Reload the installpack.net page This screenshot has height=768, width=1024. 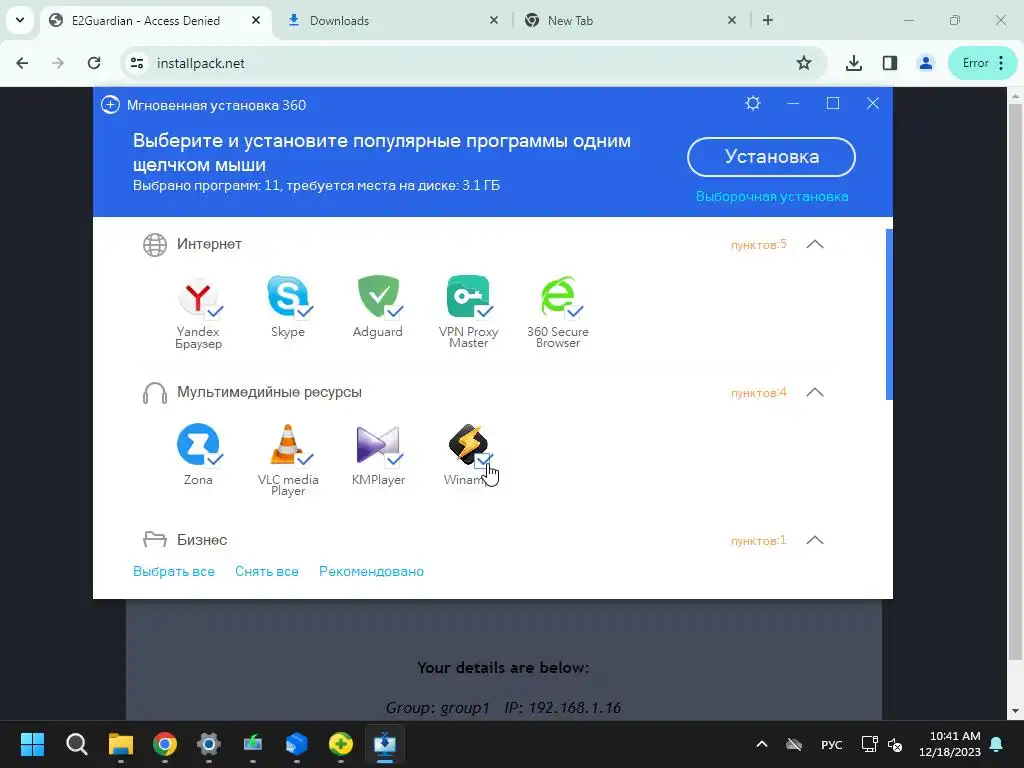[x=94, y=63]
